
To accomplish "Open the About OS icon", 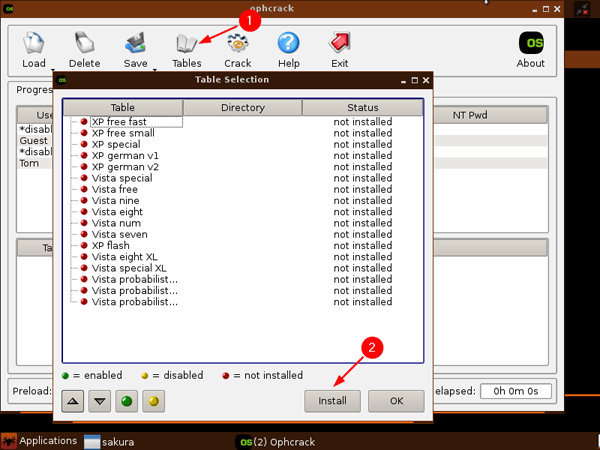I will click(x=531, y=44).
